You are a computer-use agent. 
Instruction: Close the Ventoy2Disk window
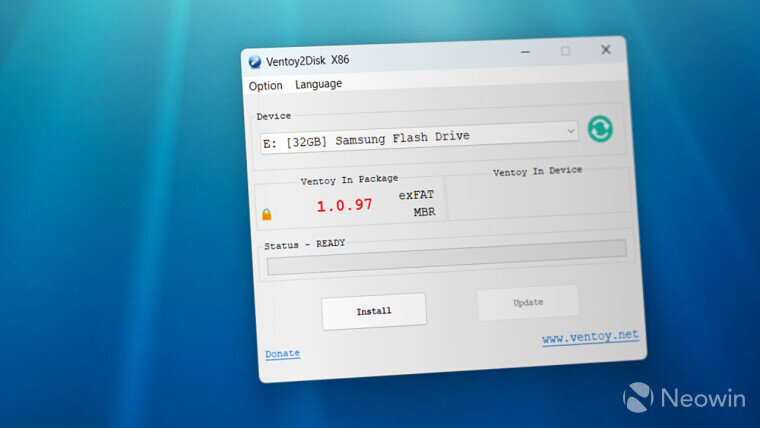(606, 49)
